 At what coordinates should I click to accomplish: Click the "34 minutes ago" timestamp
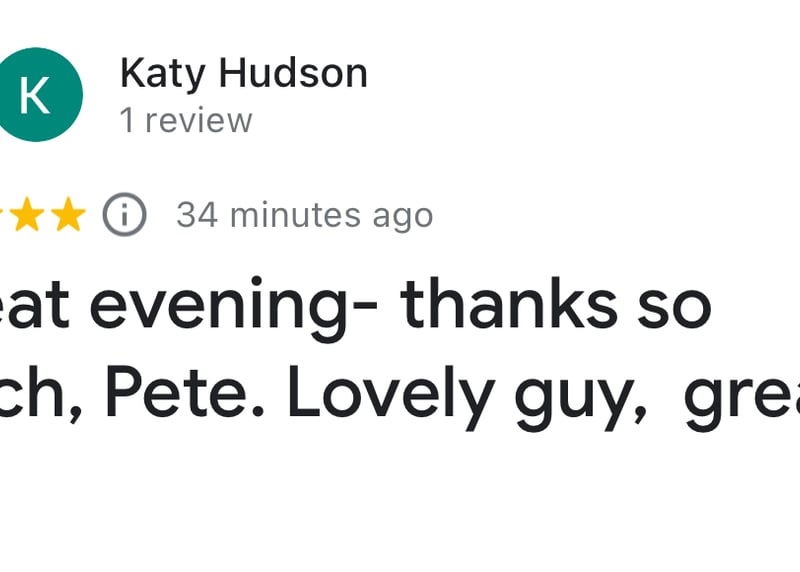point(304,215)
